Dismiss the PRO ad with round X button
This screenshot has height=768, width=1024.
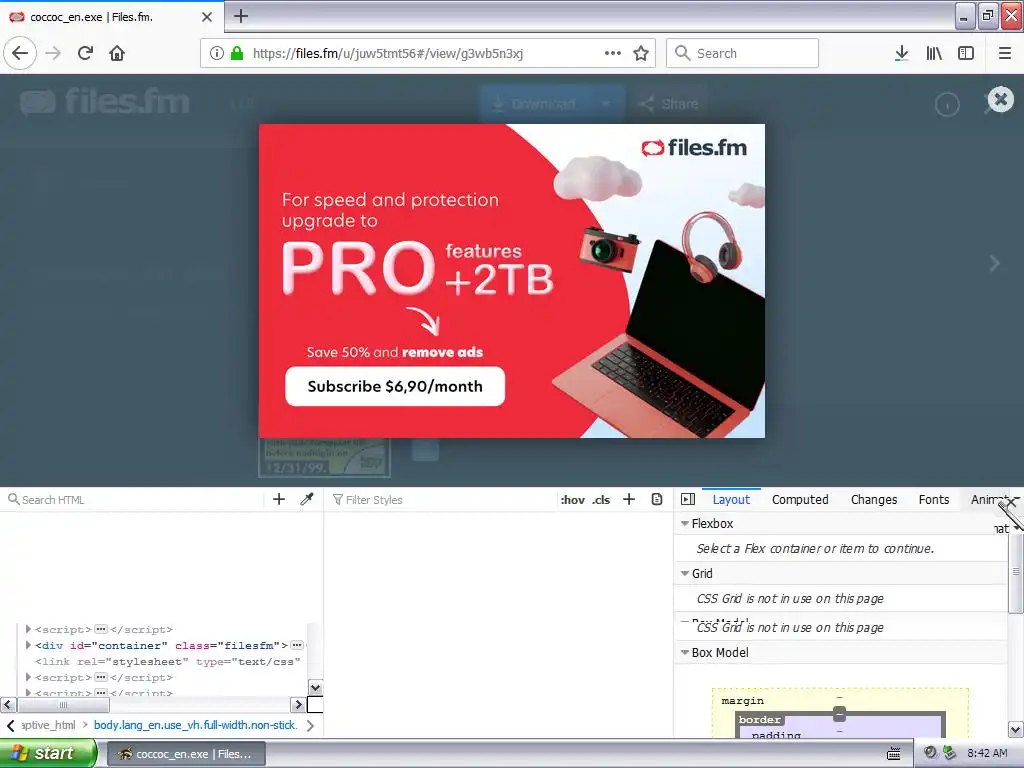1000,100
